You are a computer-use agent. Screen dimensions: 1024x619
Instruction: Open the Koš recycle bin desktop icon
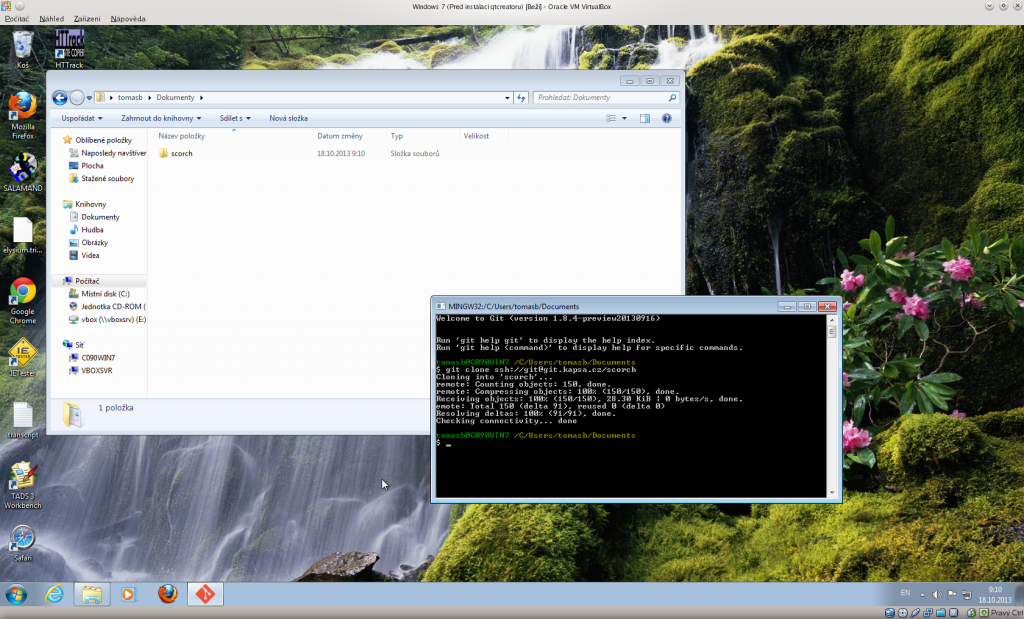click(22, 49)
